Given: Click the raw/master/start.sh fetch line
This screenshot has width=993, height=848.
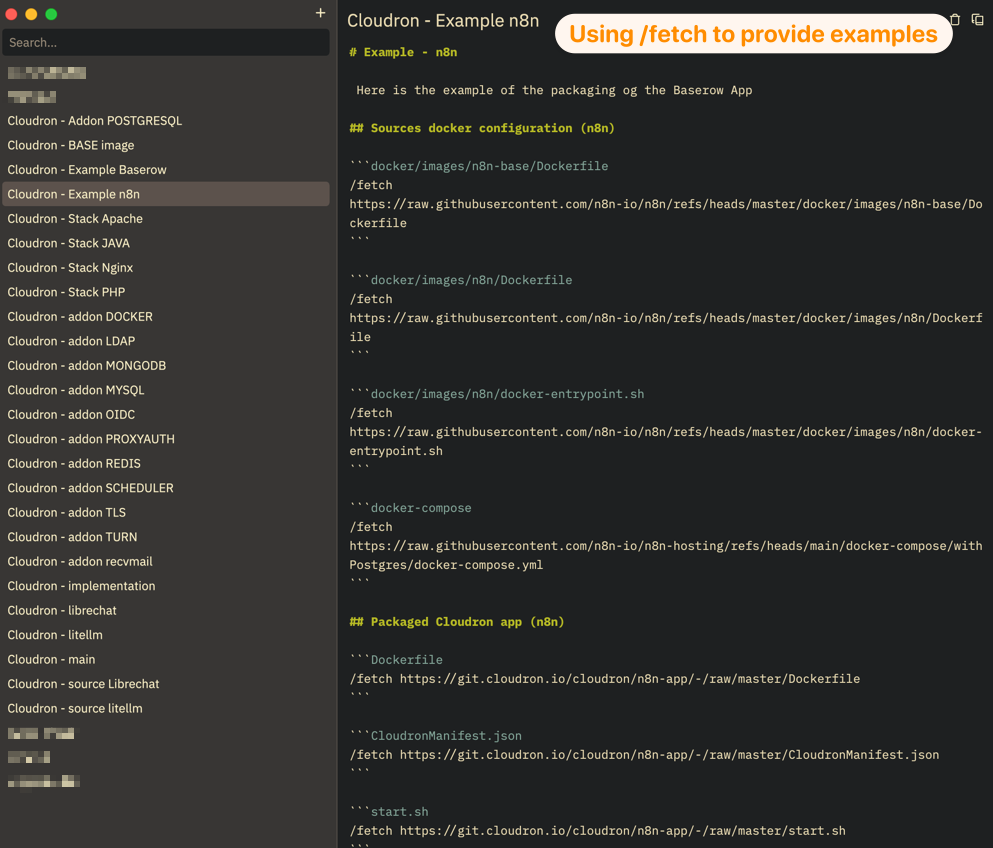Looking at the screenshot, I should pyautogui.click(x=597, y=831).
